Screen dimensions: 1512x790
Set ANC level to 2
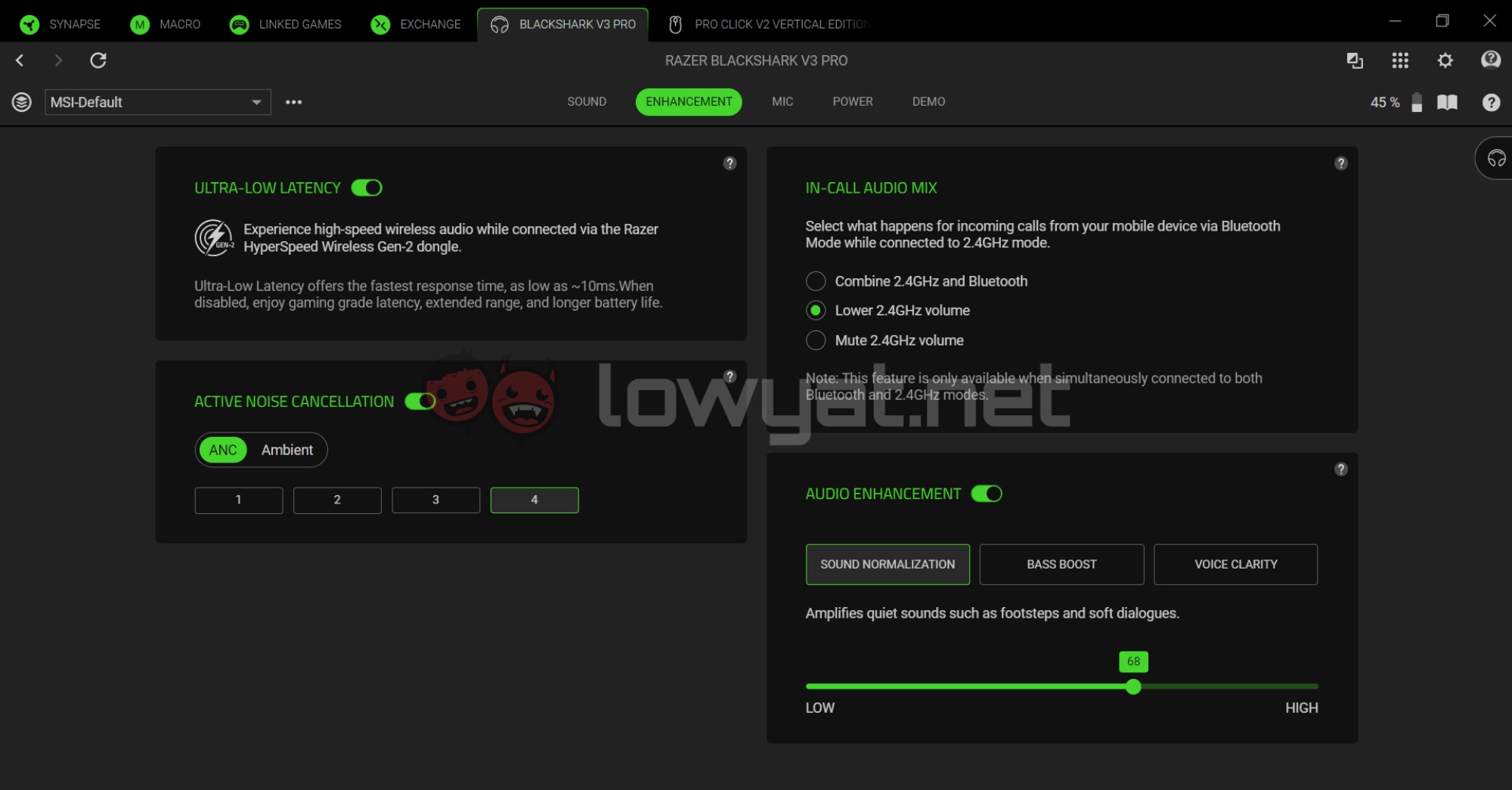tap(337, 500)
